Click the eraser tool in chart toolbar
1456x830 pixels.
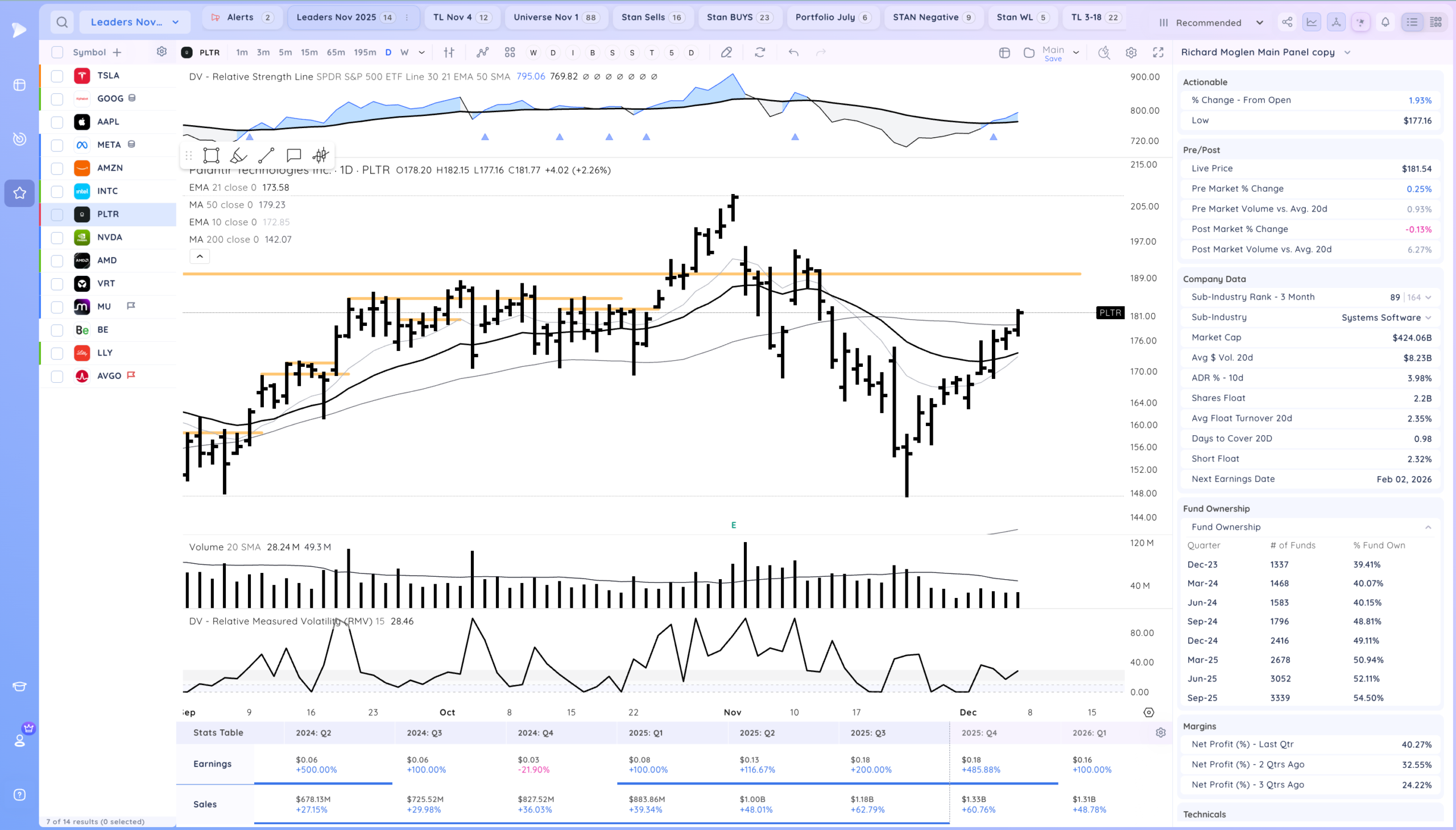point(726,52)
